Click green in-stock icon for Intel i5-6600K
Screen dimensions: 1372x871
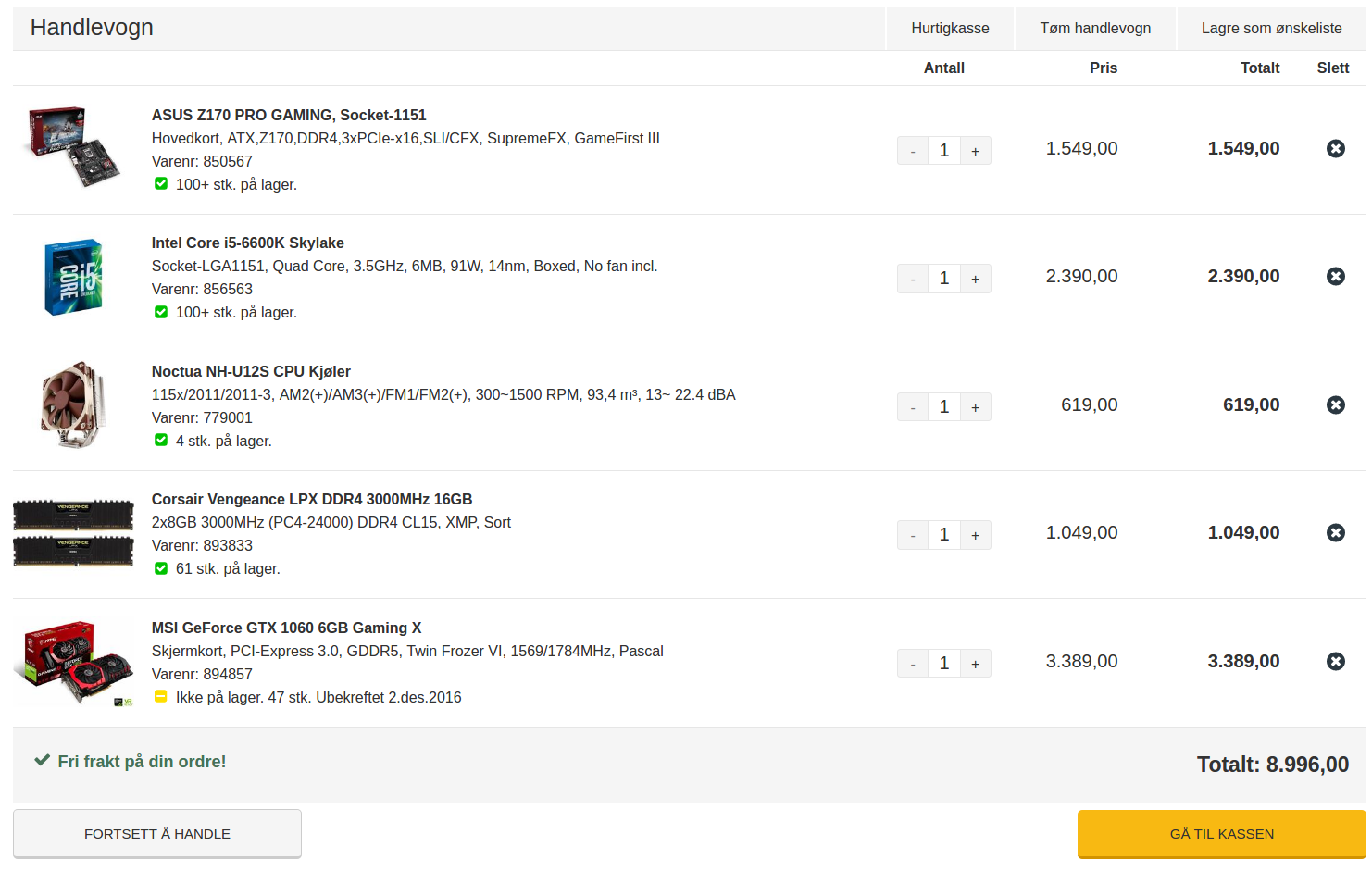tap(161, 312)
